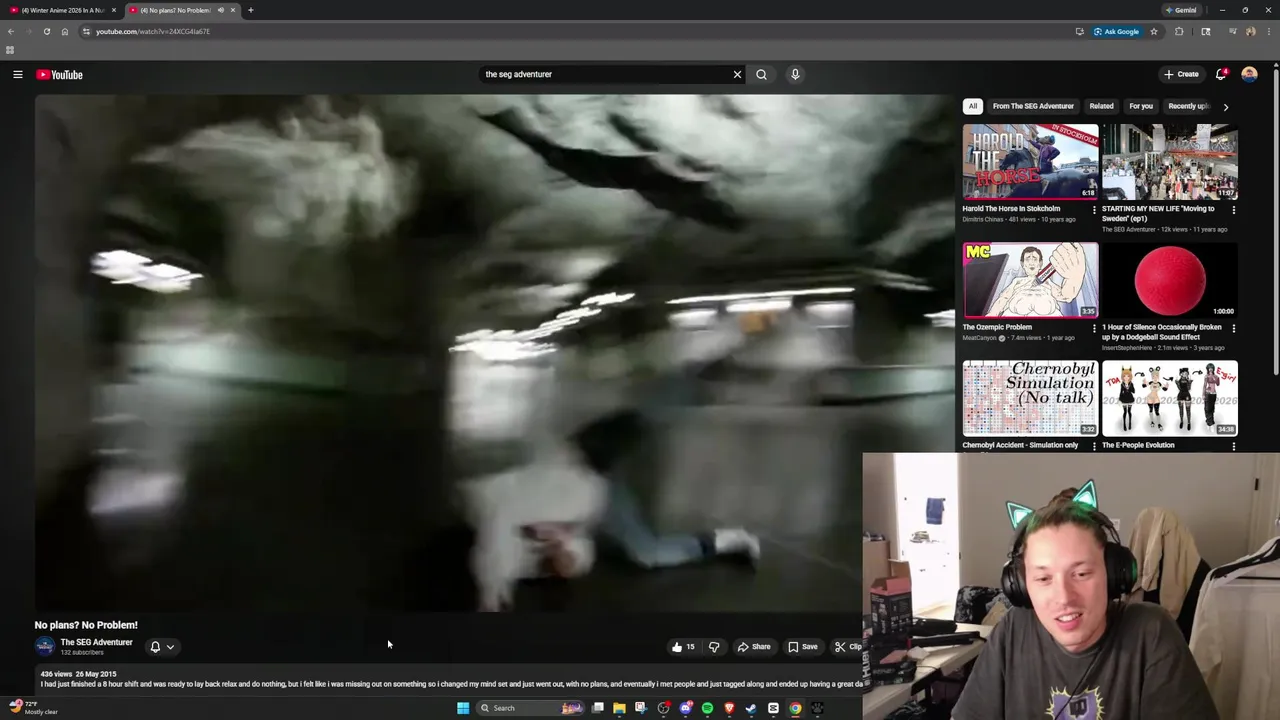Screen dimensions: 1280x720
Task: View site information icon in address bar
Action: pos(86,31)
